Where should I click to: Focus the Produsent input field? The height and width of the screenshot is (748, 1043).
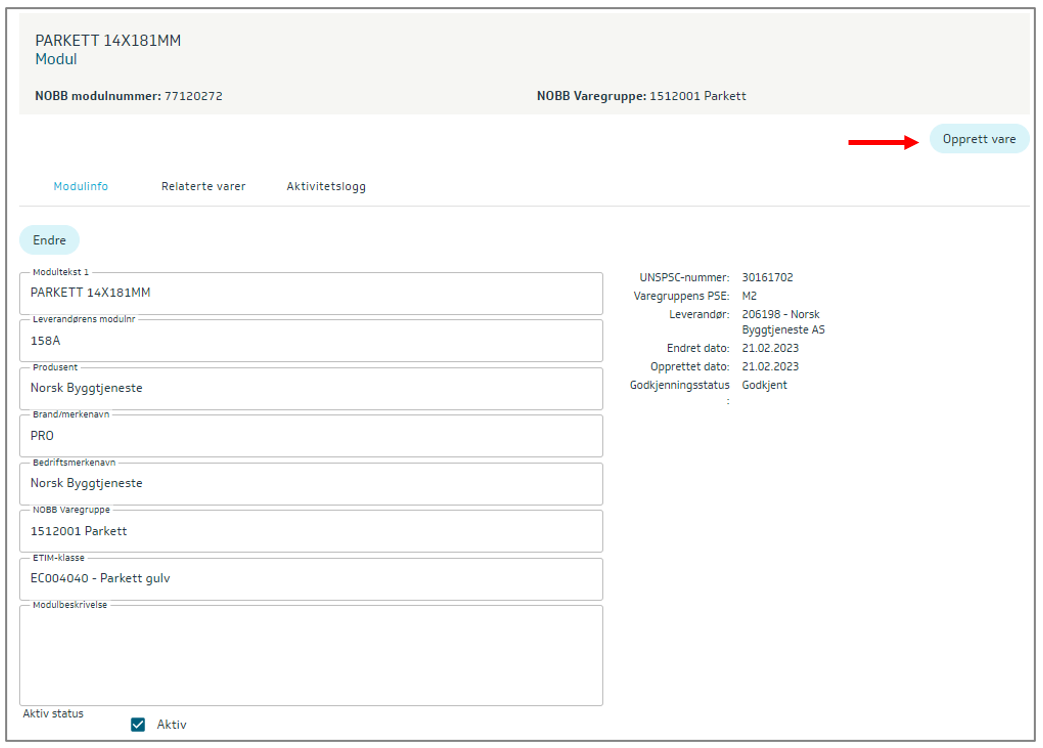coord(311,388)
